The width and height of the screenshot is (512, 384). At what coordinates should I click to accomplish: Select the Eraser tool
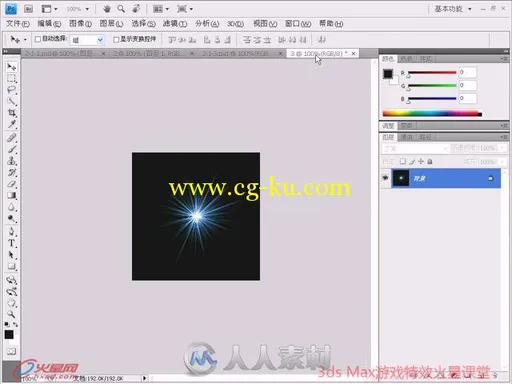pyautogui.click(x=11, y=184)
